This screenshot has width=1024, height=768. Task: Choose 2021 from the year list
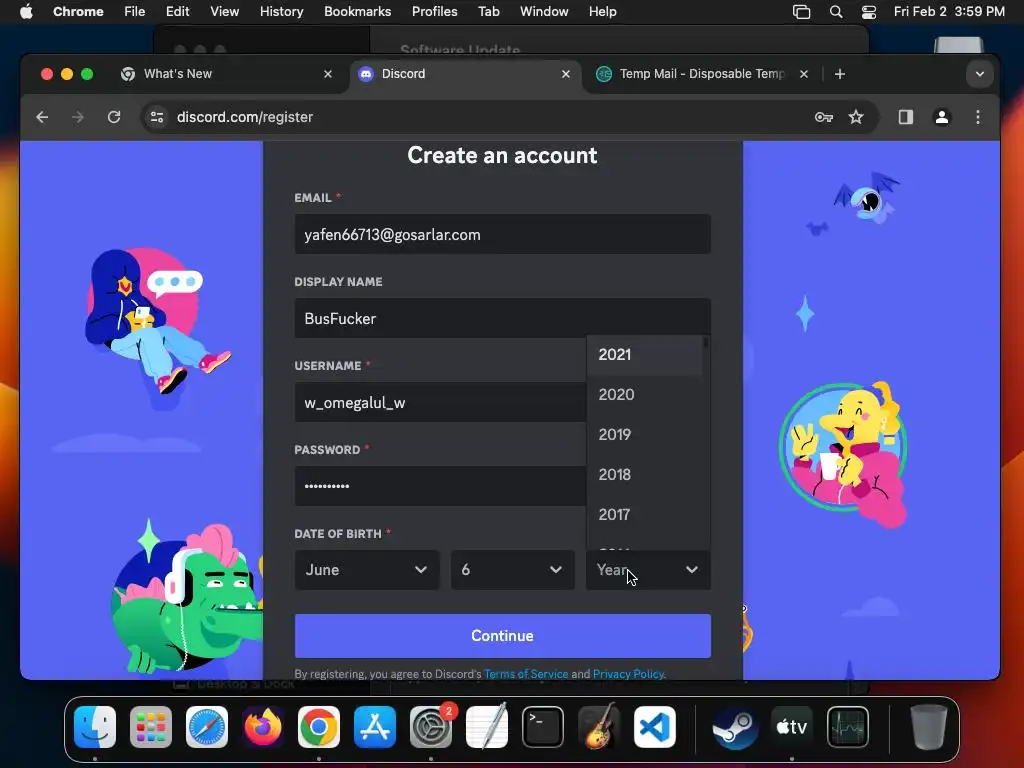645,355
